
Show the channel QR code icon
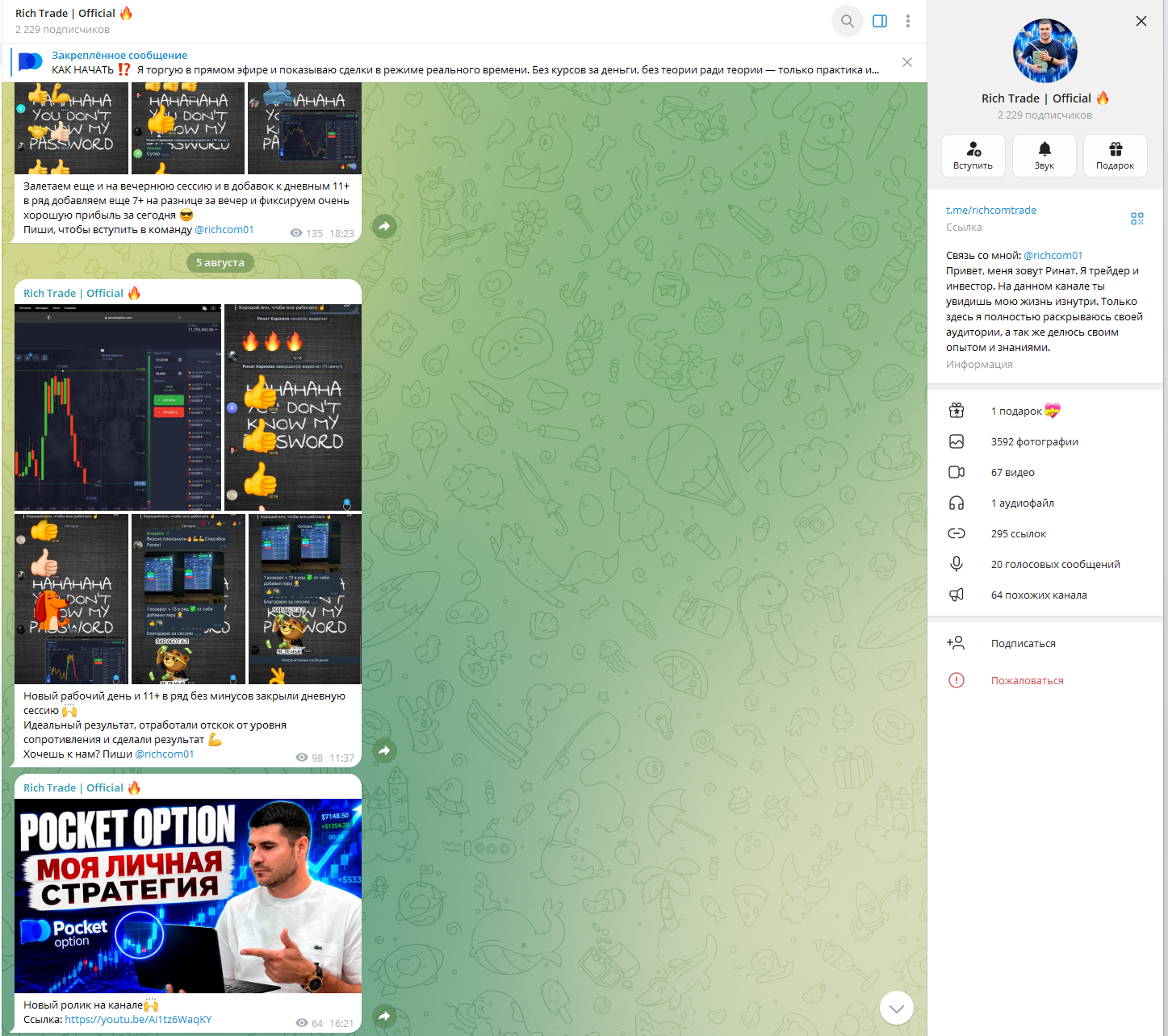[x=1137, y=219]
